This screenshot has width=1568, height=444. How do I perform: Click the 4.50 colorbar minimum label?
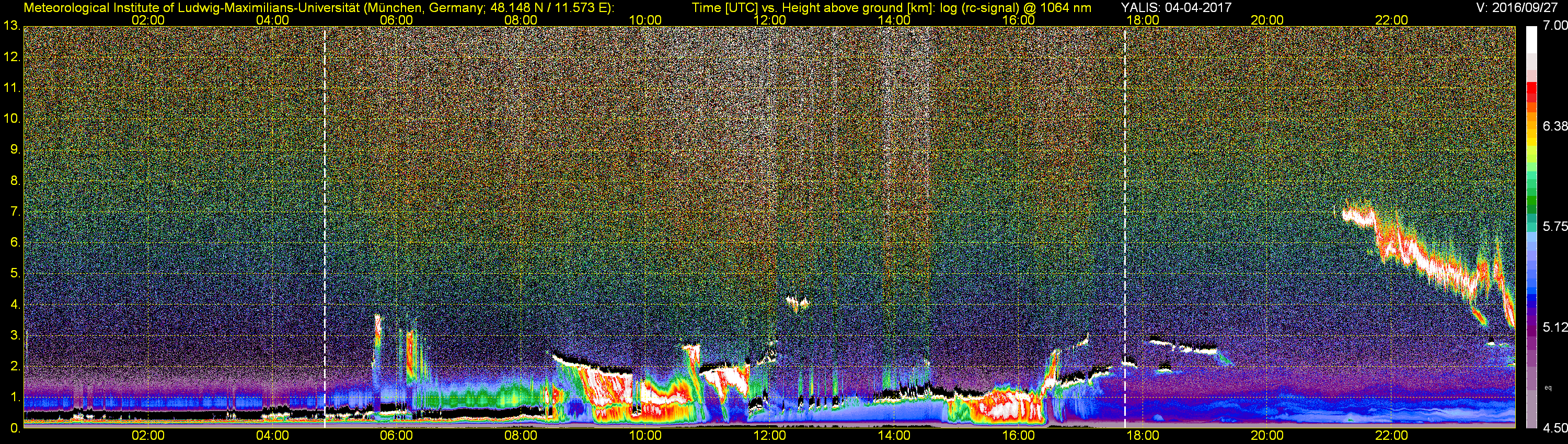coord(1554,428)
